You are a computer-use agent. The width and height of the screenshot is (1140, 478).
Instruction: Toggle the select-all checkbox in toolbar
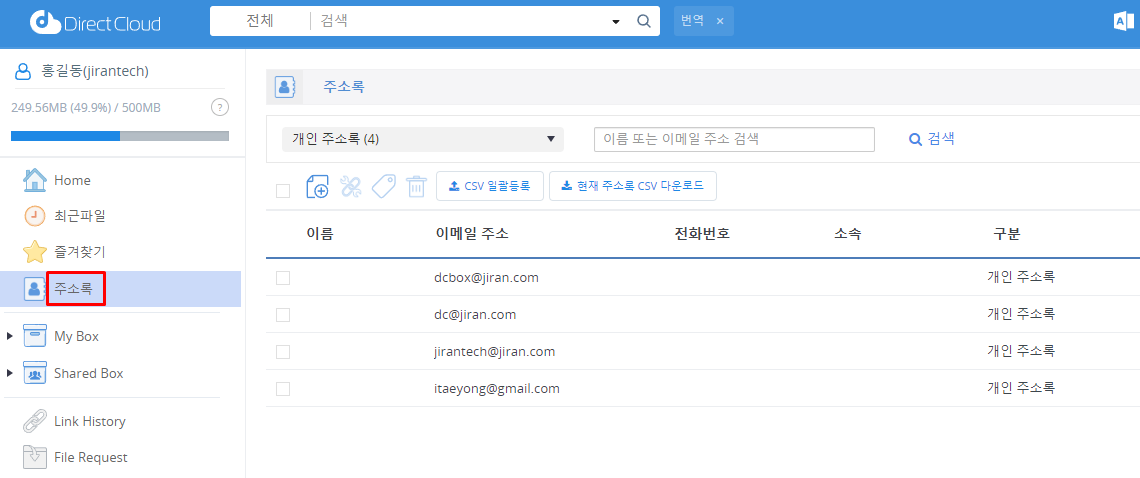coord(283,190)
